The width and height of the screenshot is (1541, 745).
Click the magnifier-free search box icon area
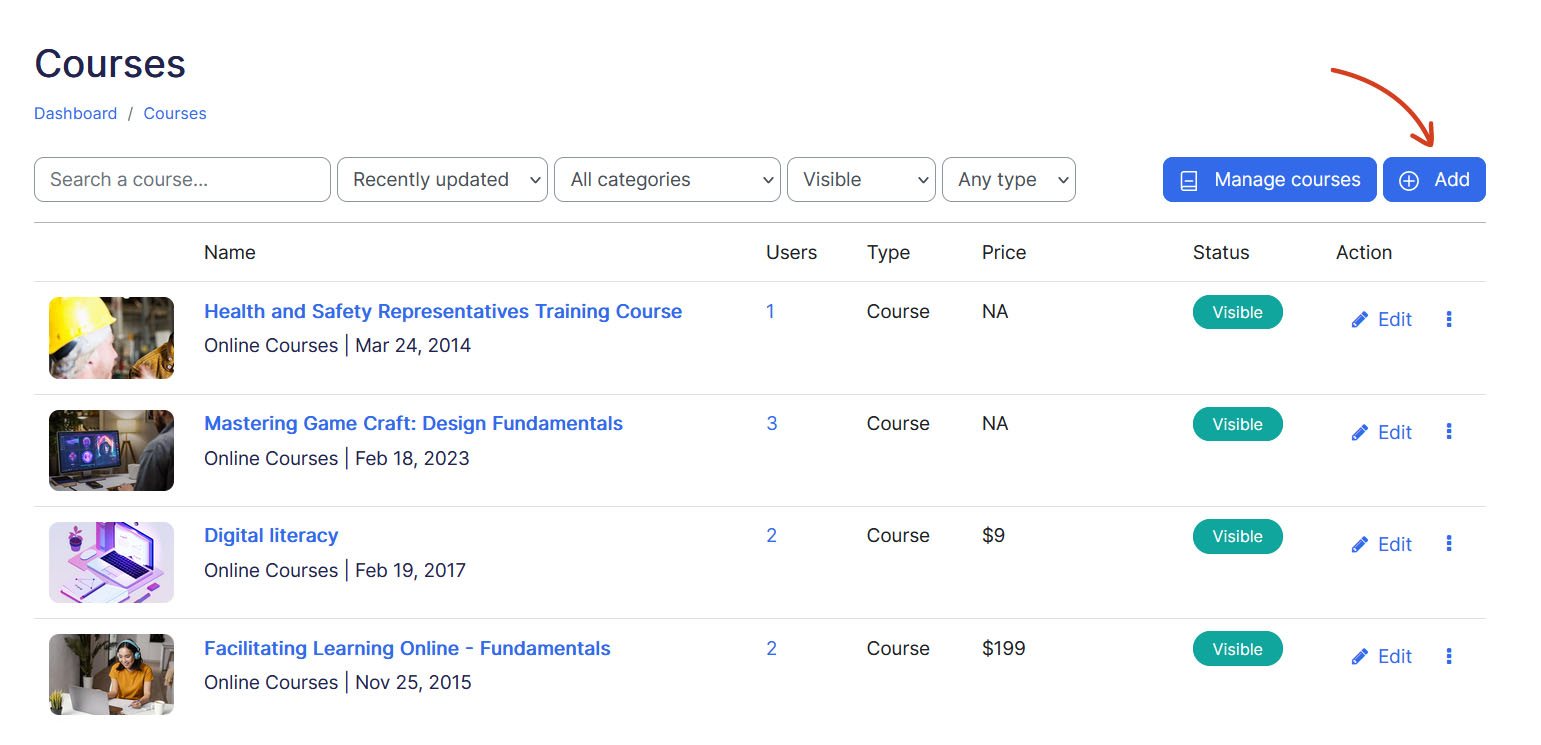point(180,179)
